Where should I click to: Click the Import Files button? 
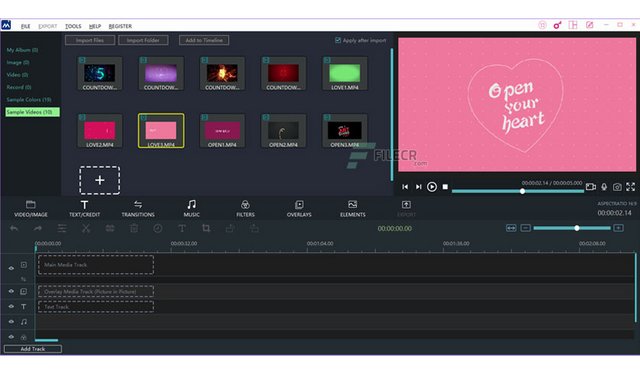[90, 40]
